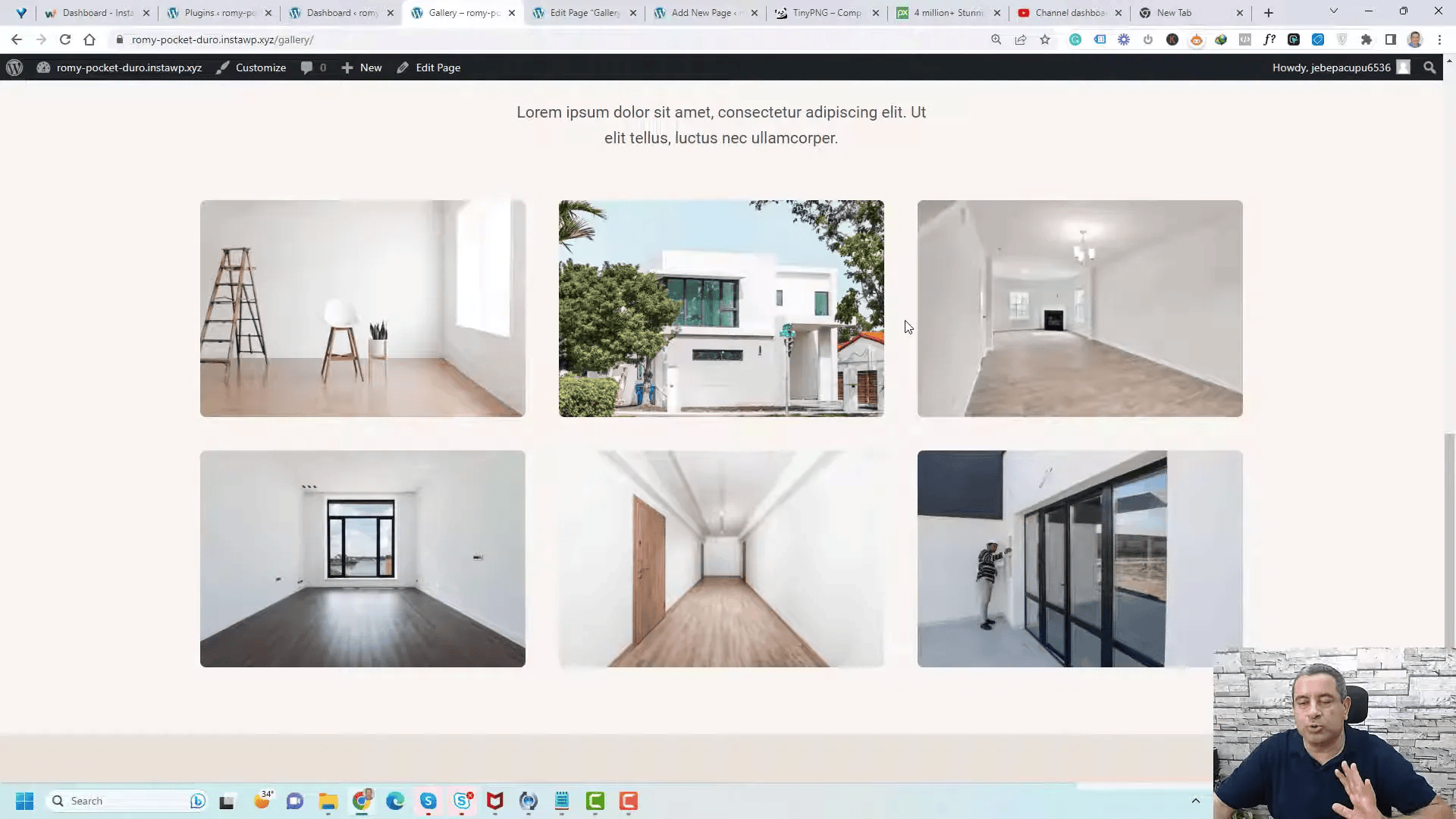Open the dark floor room window image
Image resolution: width=1456 pixels, height=819 pixels.
tap(362, 559)
